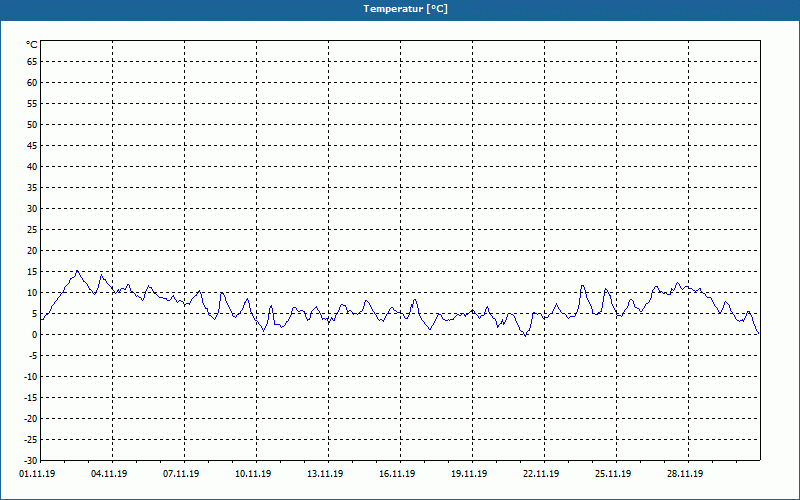Click the 04.11.19 date label
Image resolution: width=800 pixels, height=500 pixels.
click(x=109, y=473)
